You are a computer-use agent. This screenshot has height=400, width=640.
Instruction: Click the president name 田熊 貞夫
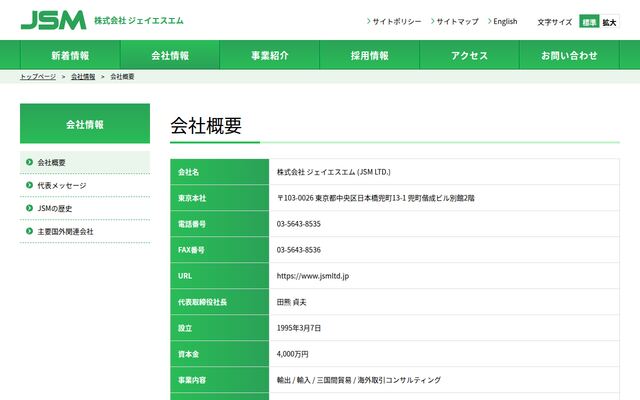tap(291, 302)
